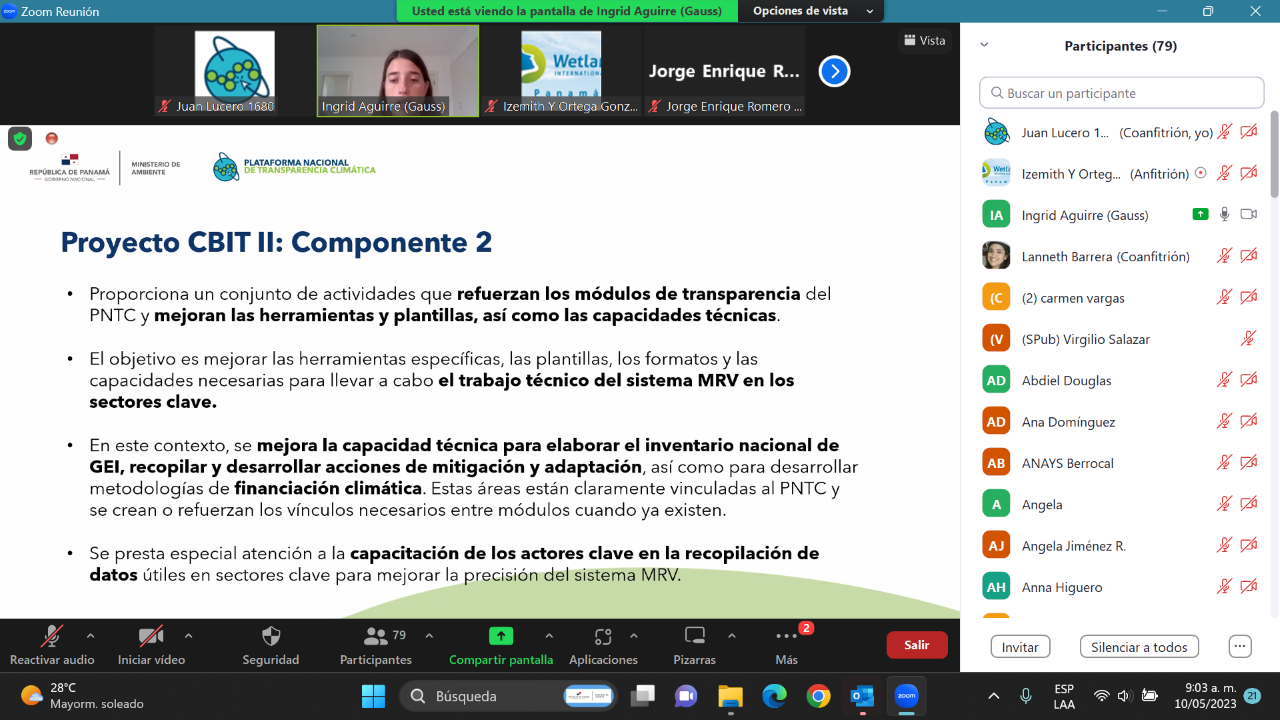This screenshot has height=720, width=1280.
Task: Open the weather widget showing 28°C
Action: (x=82, y=696)
